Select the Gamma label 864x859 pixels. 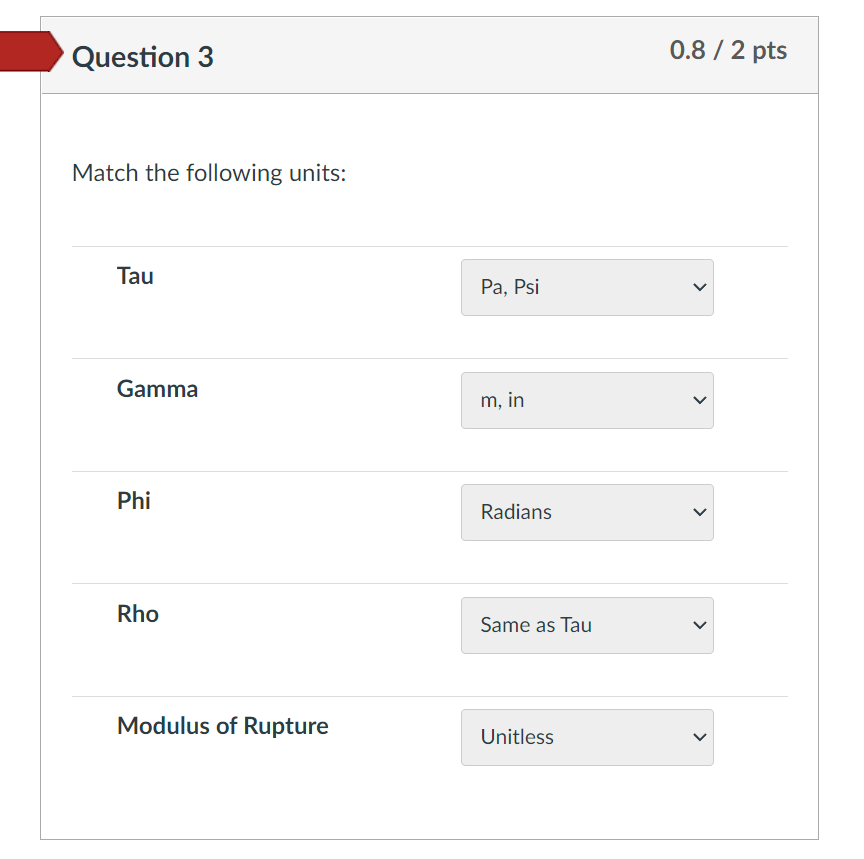[157, 389]
